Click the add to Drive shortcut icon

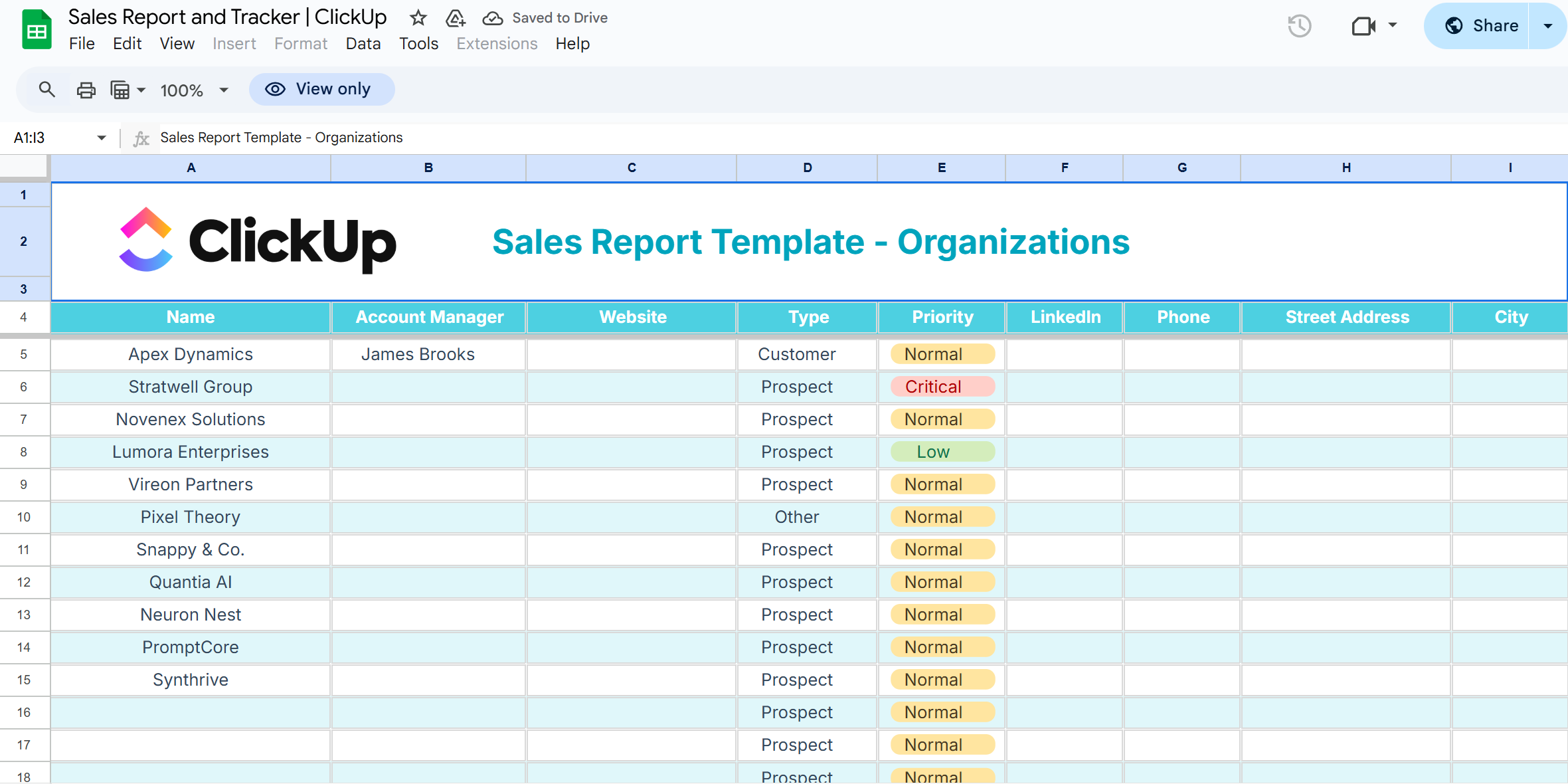[x=455, y=18]
